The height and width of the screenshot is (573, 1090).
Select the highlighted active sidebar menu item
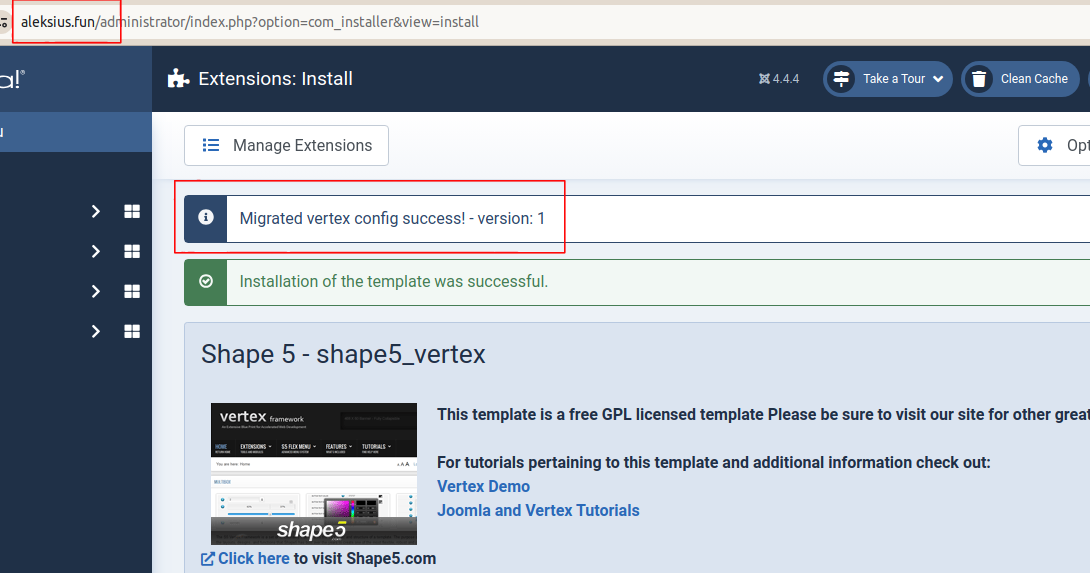coord(75,132)
